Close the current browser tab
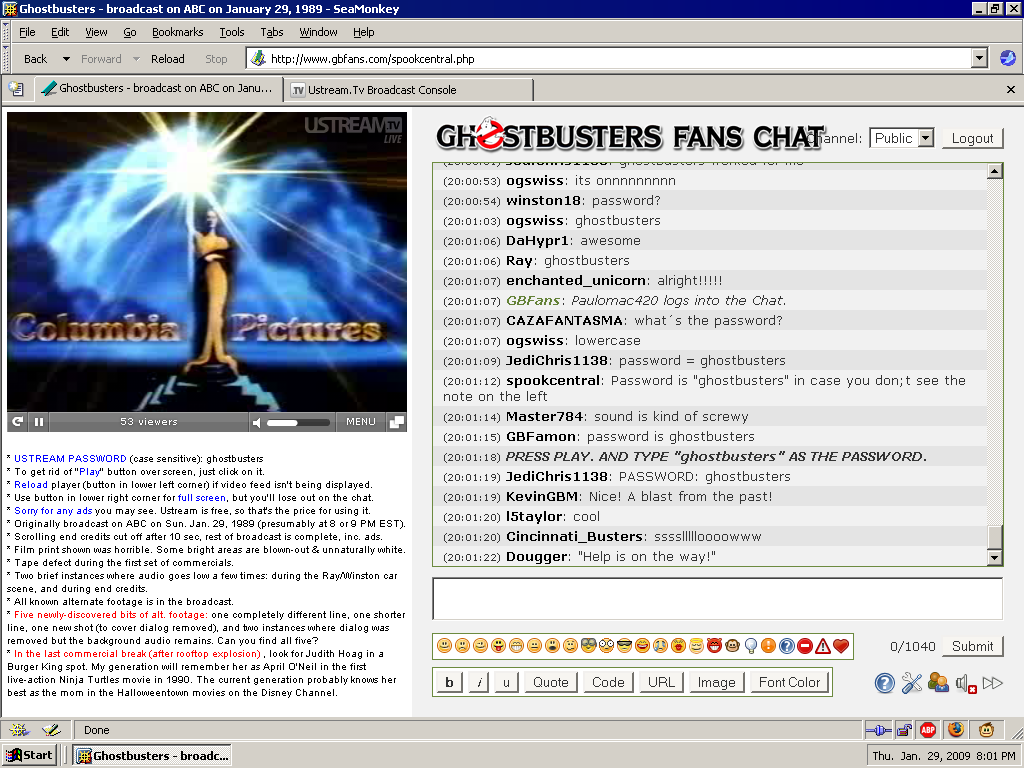Screen dimensions: 1024x768 click(x=1011, y=89)
